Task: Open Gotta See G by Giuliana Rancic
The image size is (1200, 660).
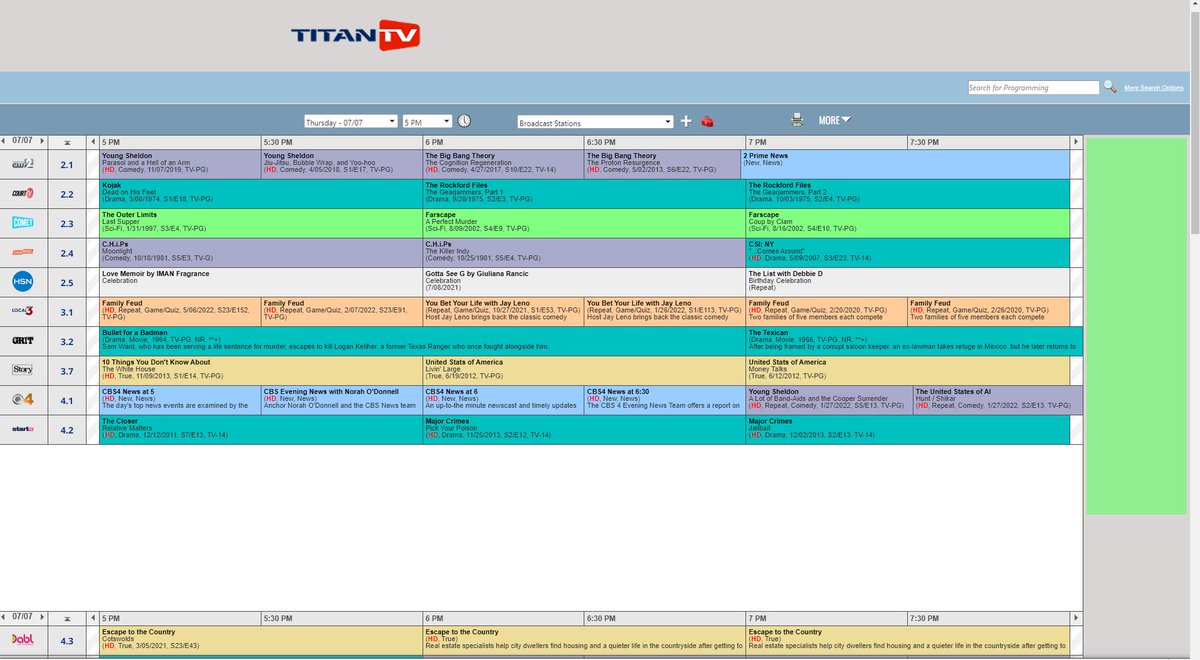Action: [583, 282]
